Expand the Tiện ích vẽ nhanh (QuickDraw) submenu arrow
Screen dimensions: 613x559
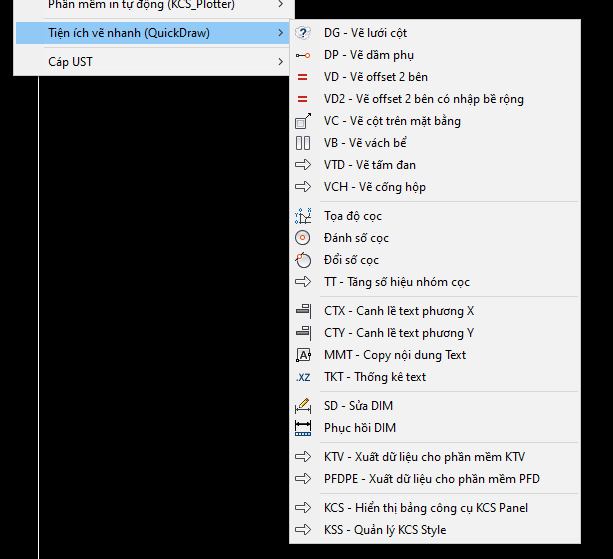click(280, 33)
